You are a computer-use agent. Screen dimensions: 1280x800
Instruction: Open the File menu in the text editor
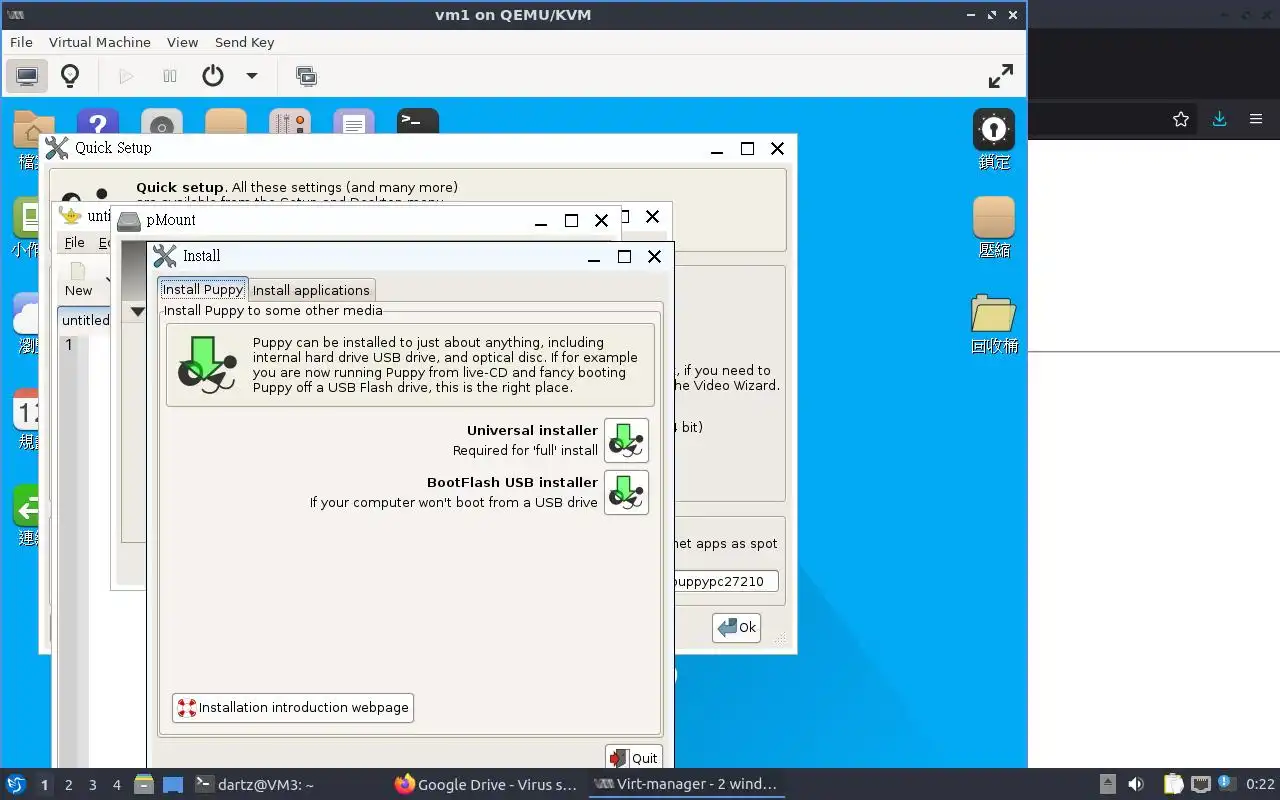click(x=75, y=242)
